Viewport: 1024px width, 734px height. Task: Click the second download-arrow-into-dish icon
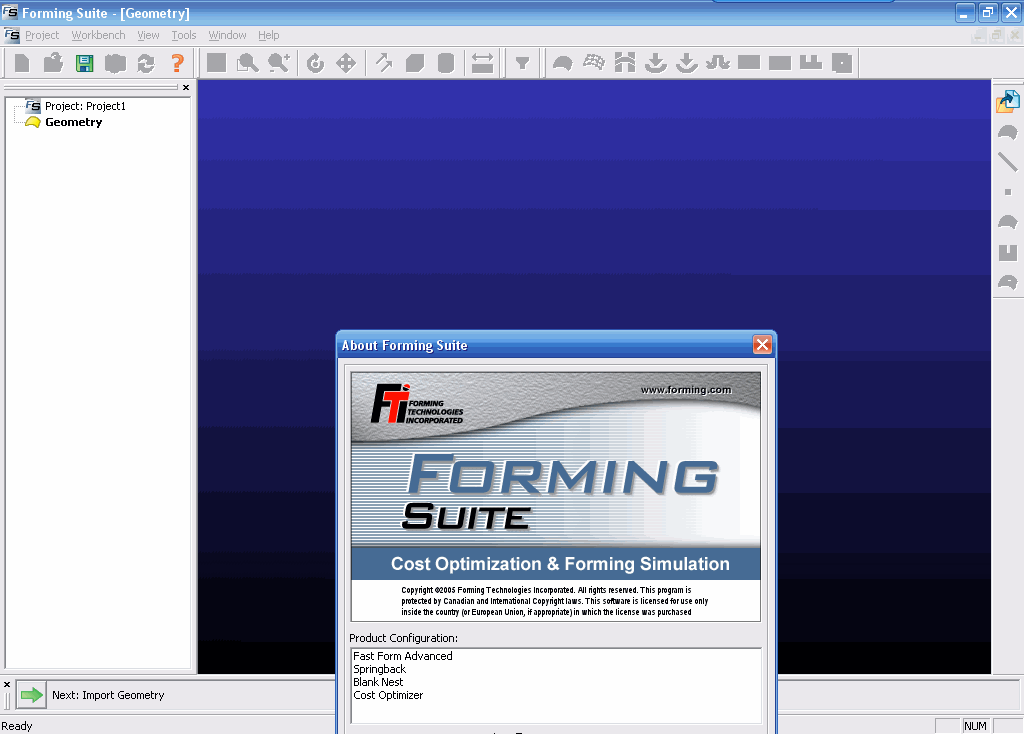coord(686,63)
